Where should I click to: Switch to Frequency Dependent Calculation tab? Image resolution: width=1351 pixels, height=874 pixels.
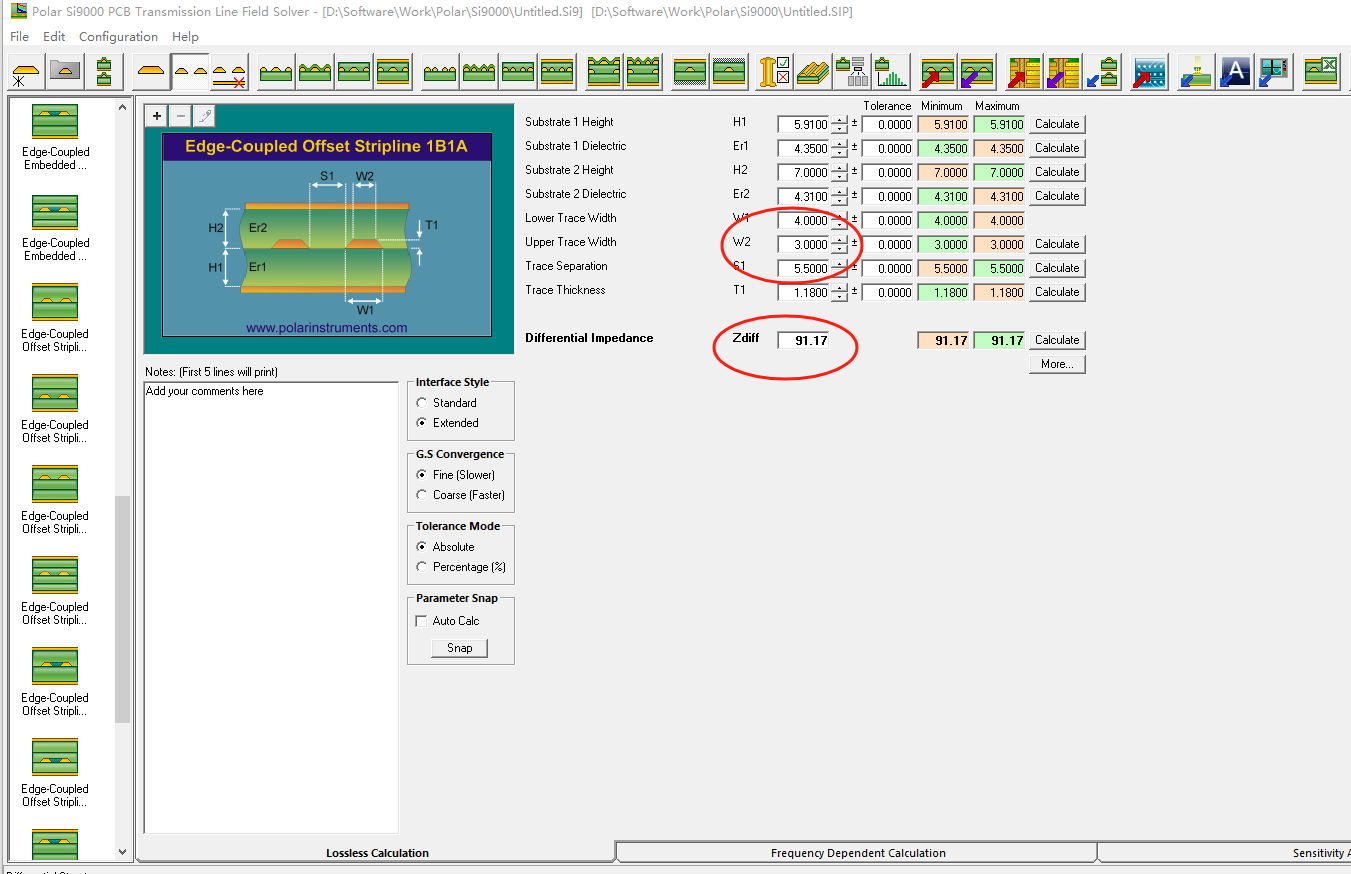(x=857, y=853)
